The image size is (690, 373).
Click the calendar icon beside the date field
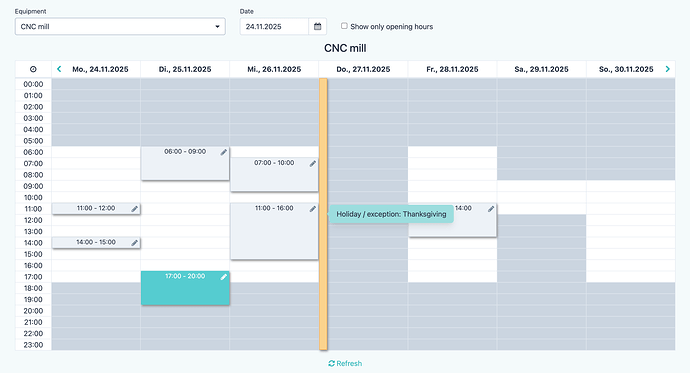[317, 26]
